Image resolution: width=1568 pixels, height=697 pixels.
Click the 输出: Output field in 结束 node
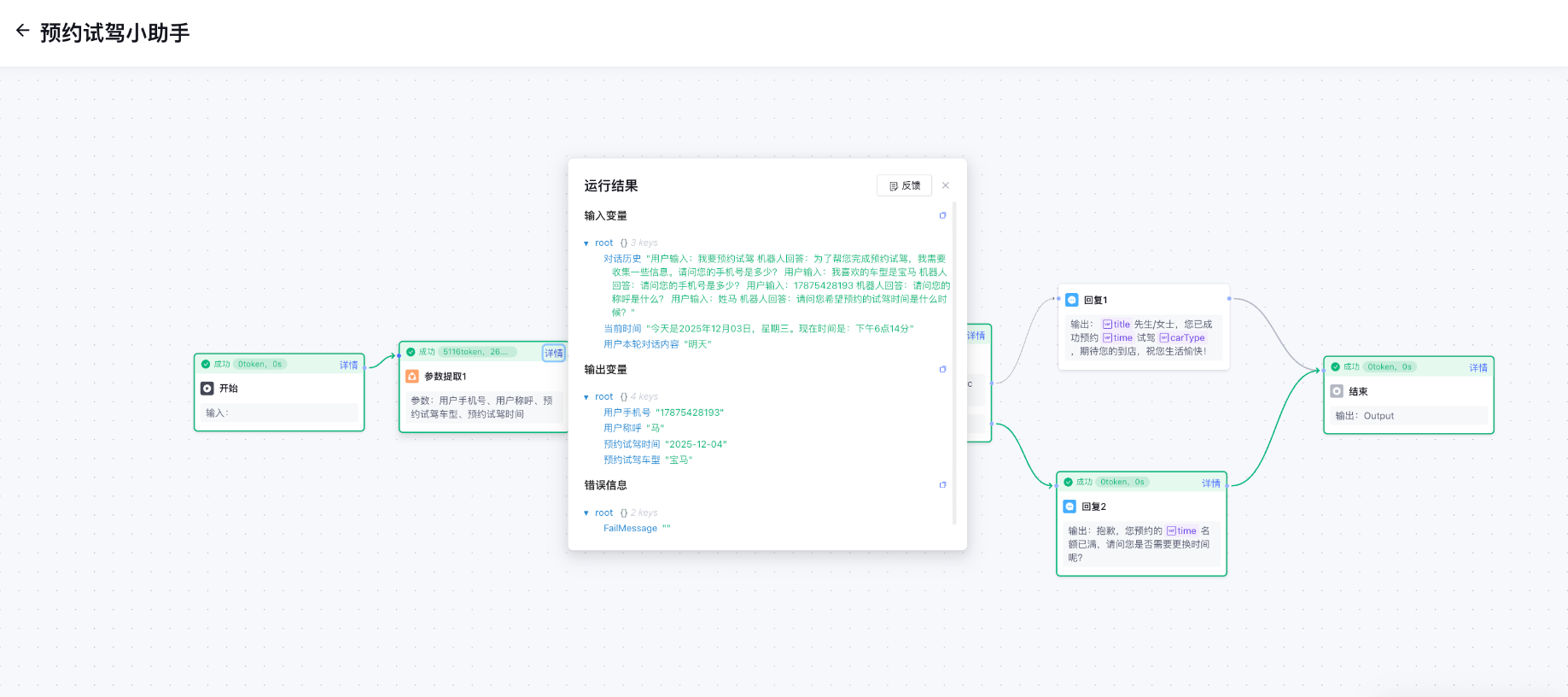(x=1408, y=416)
